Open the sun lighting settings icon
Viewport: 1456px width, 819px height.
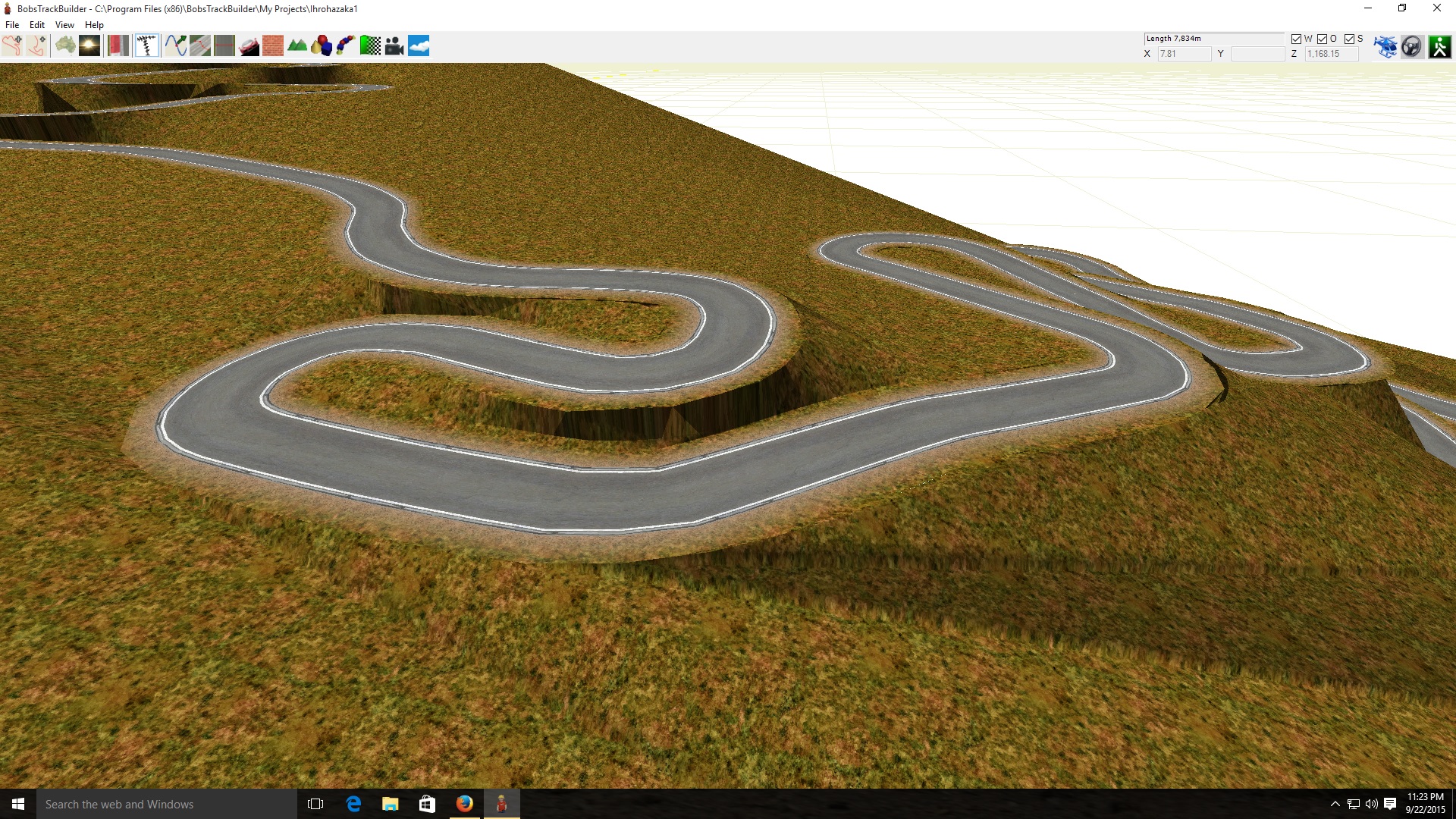(89, 45)
